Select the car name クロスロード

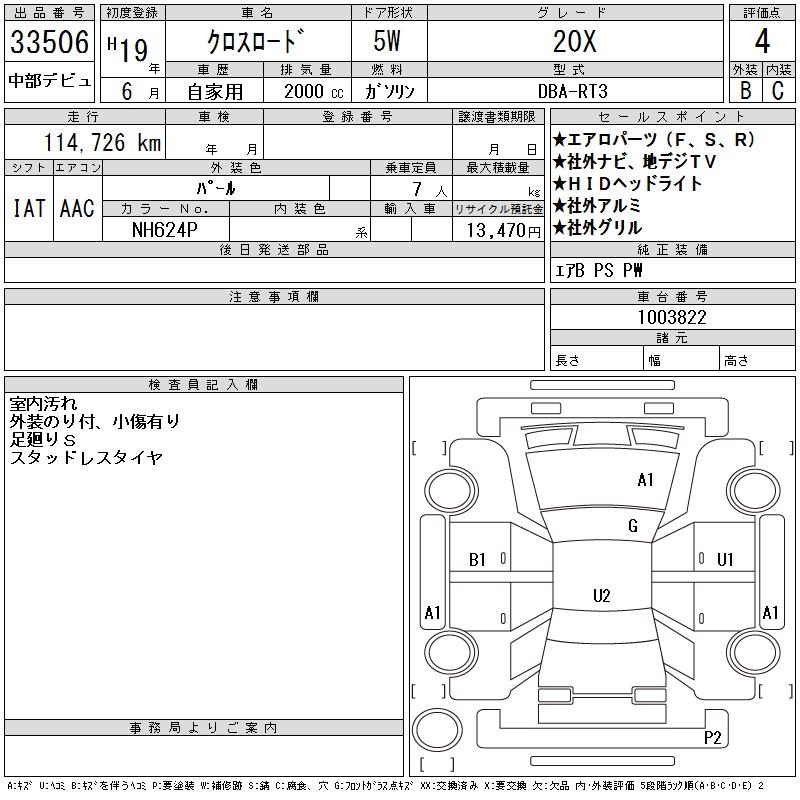pos(257,41)
